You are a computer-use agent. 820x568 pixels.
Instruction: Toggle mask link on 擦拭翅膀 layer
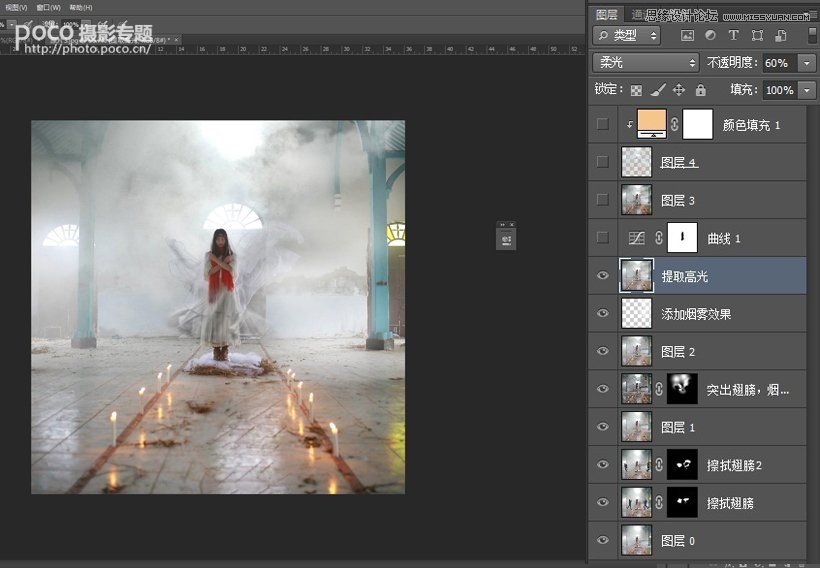coord(659,502)
